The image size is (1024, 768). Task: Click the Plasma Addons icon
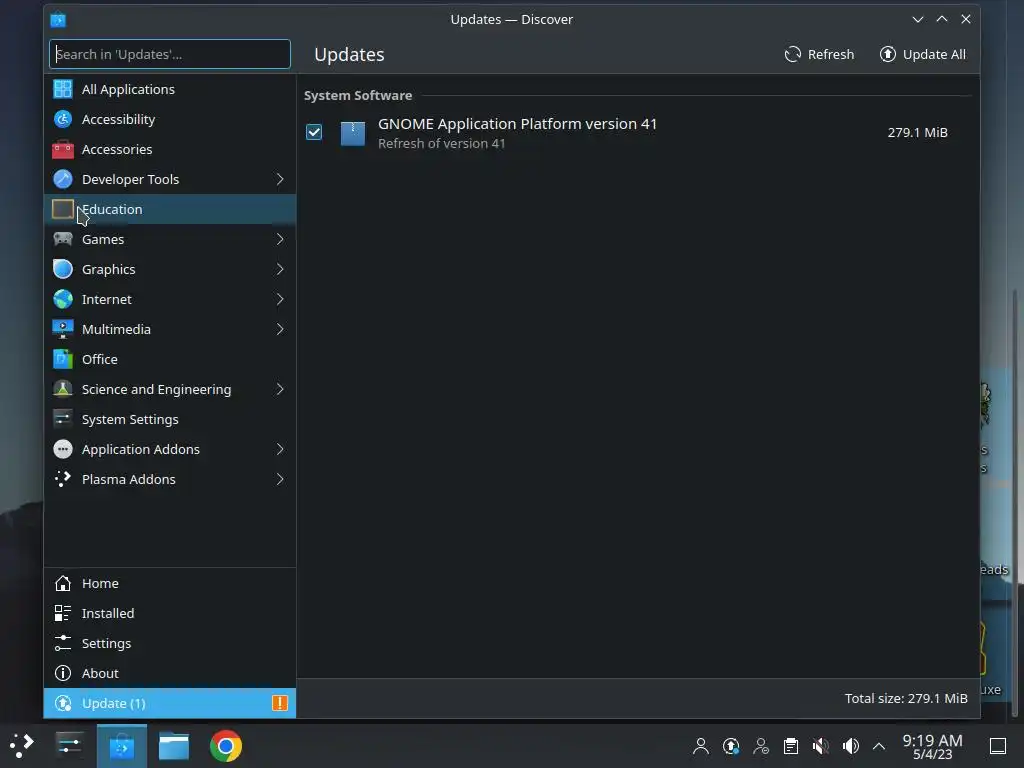(63, 479)
